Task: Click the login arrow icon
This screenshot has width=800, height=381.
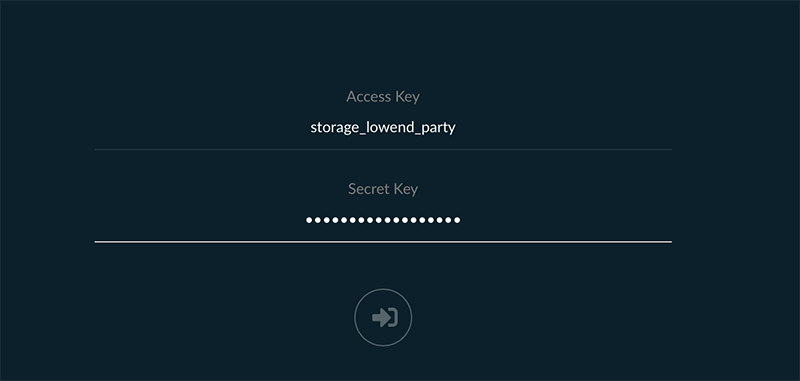Action: tap(384, 318)
